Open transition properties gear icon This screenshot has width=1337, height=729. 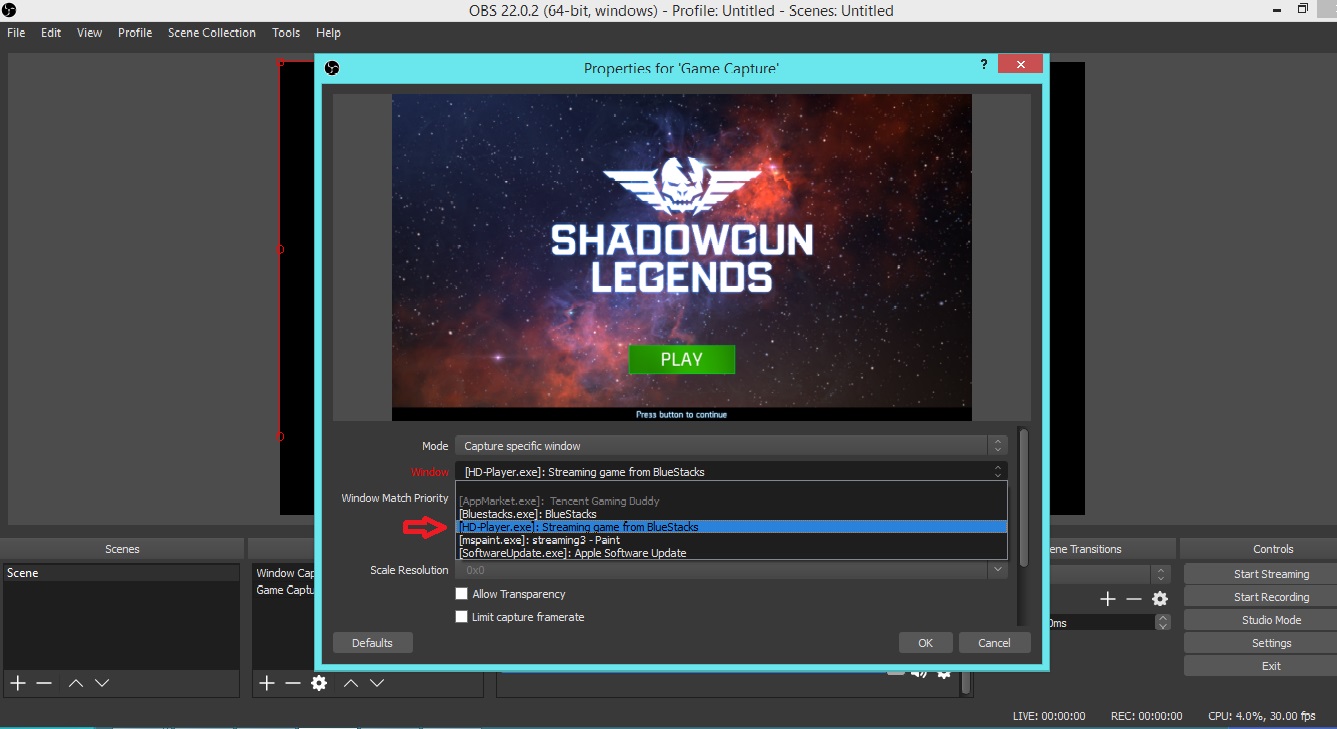(1160, 599)
